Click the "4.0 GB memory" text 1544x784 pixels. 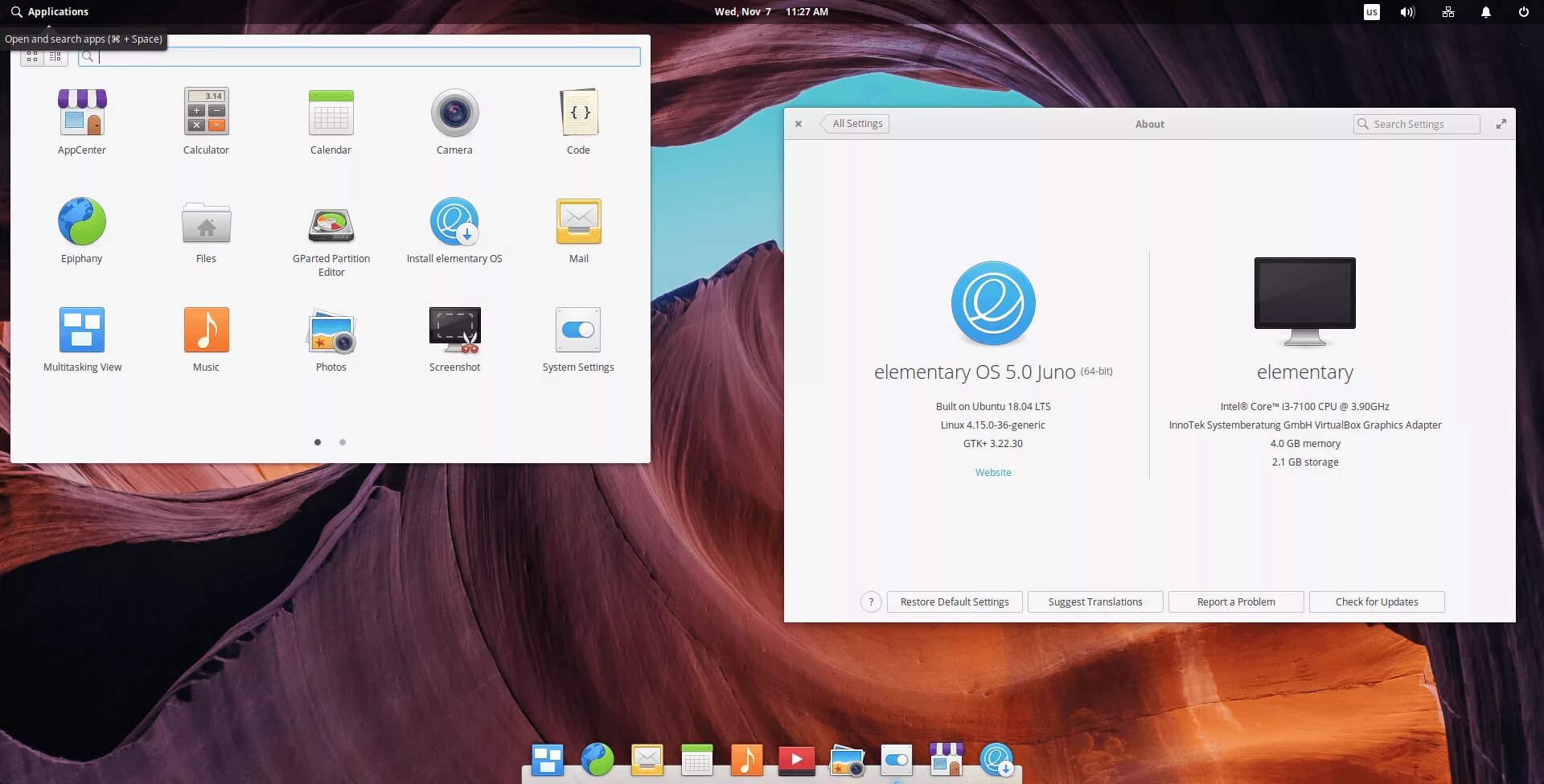(x=1305, y=444)
